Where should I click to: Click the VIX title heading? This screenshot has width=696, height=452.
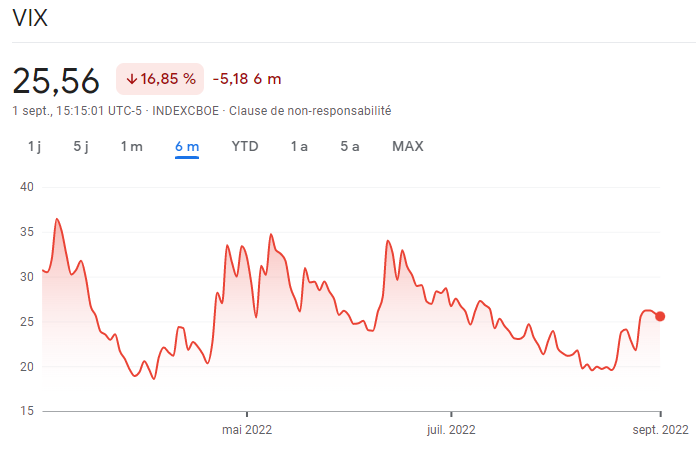coord(30,19)
